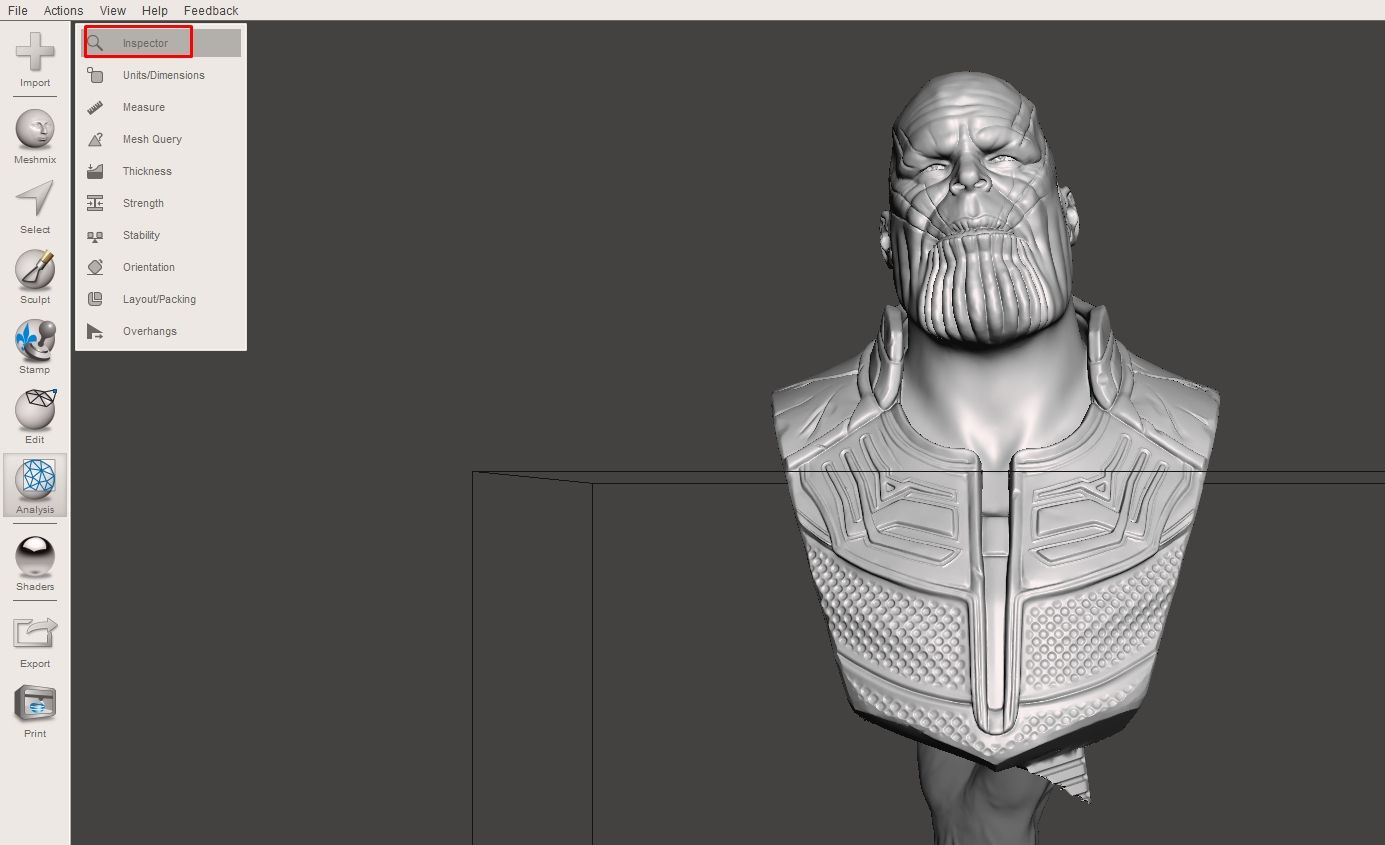The width and height of the screenshot is (1385, 845).
Task: Check model Overhangs
Action: [150, 331]
